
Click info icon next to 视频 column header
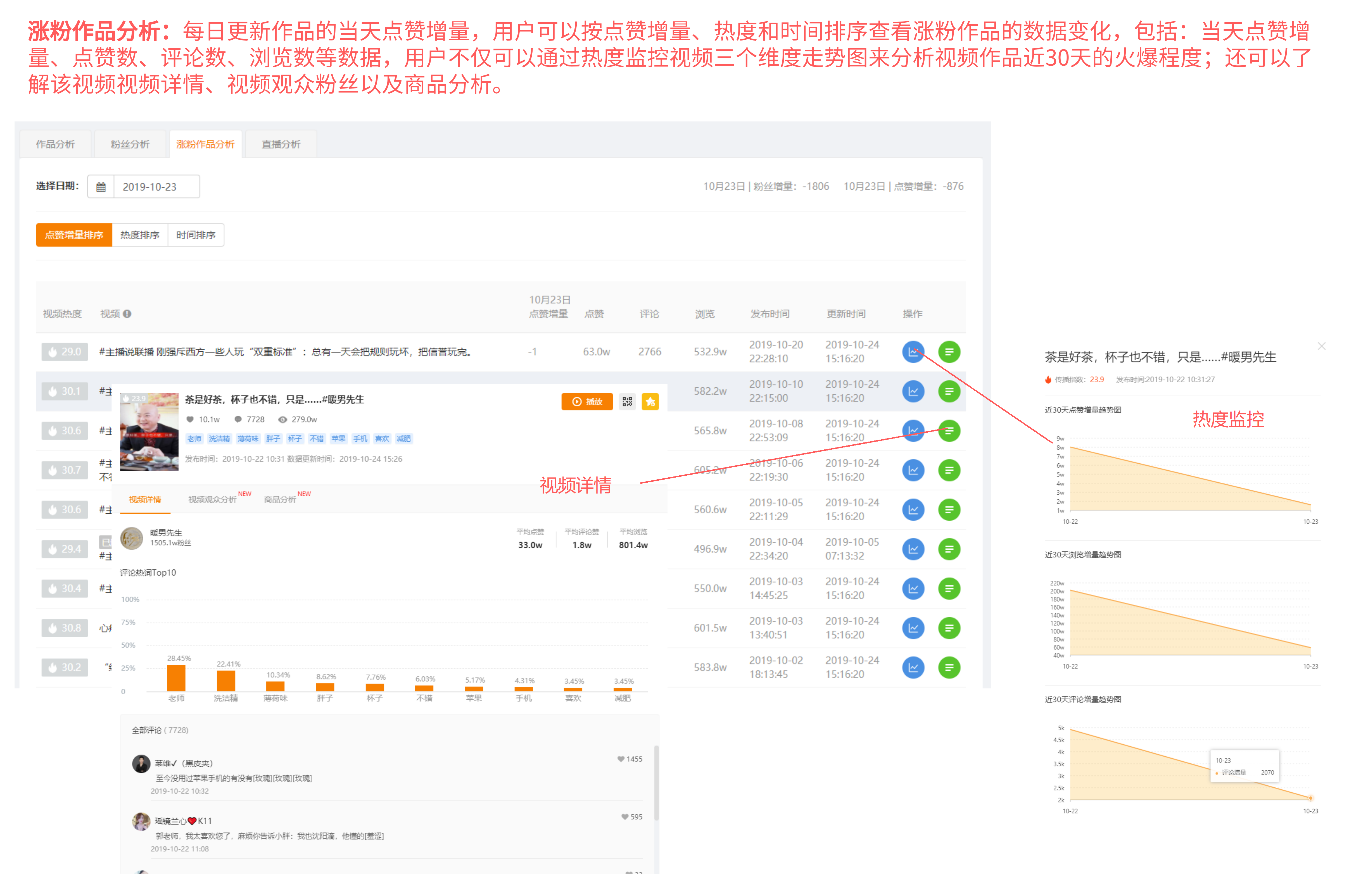pyautogui.click(x=127, y=314)
